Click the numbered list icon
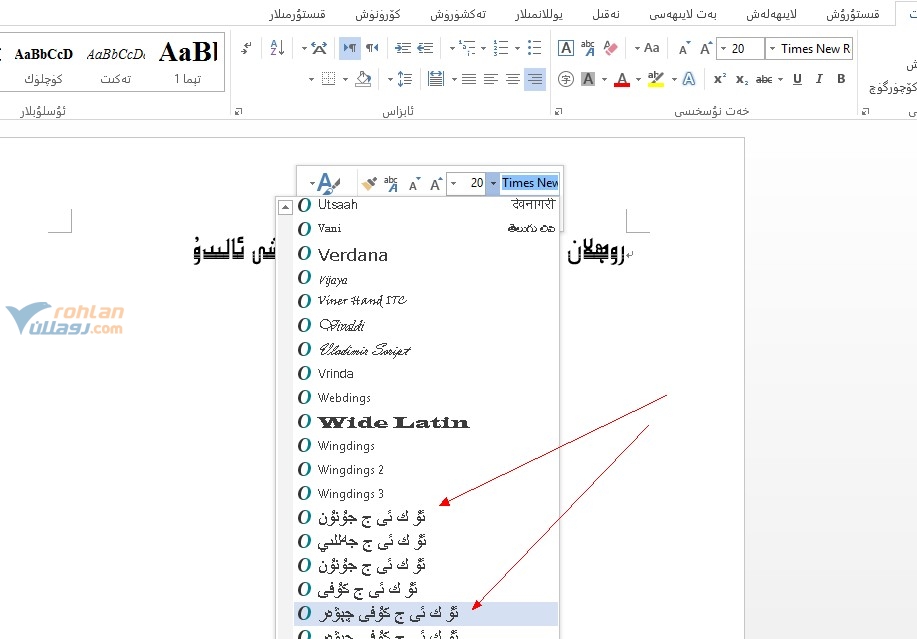Screen dimensions: 917x639 click(x=501, y=48)
